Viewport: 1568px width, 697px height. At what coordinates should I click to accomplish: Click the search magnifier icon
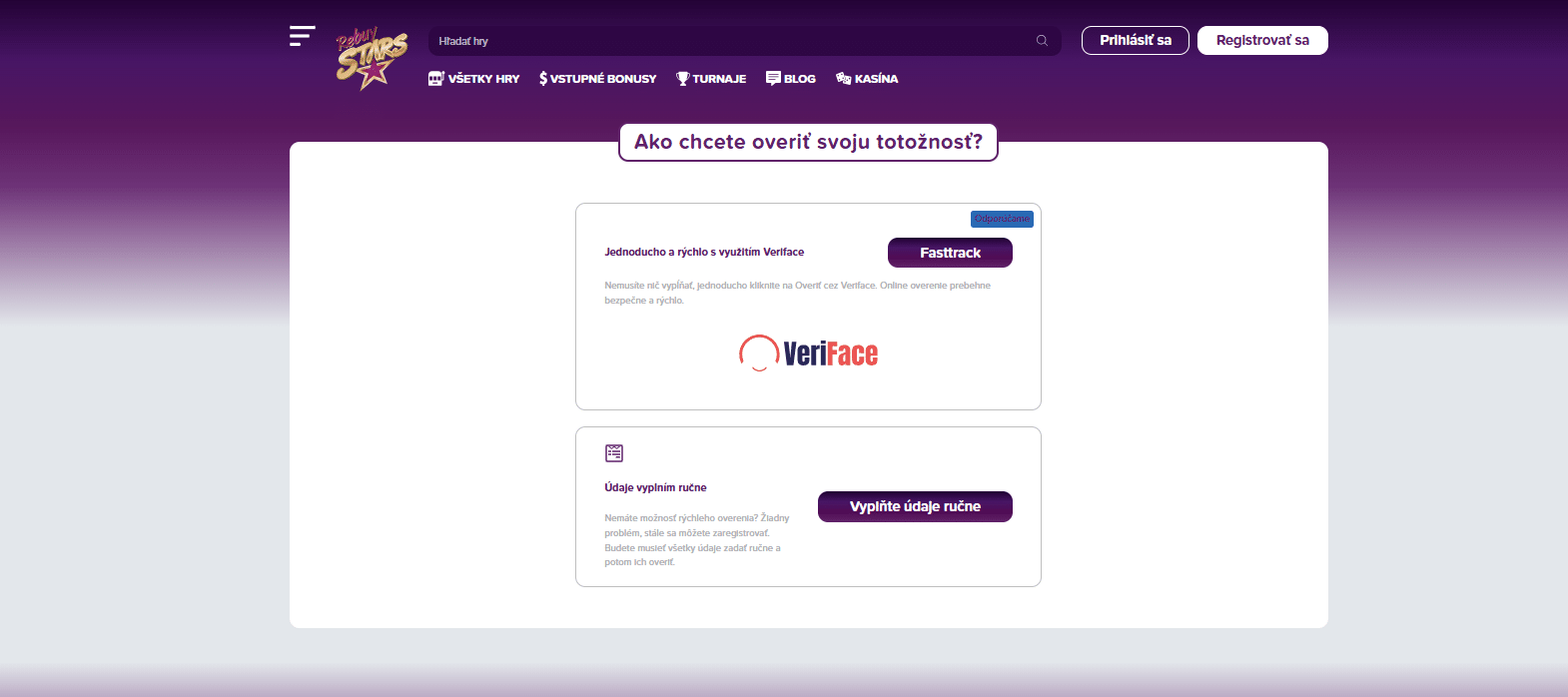click(x=1042, y=41)
